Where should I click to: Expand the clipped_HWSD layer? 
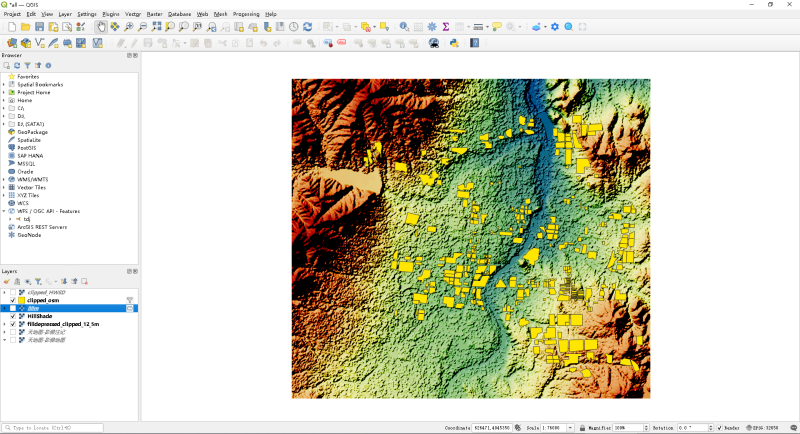(5, 293)
